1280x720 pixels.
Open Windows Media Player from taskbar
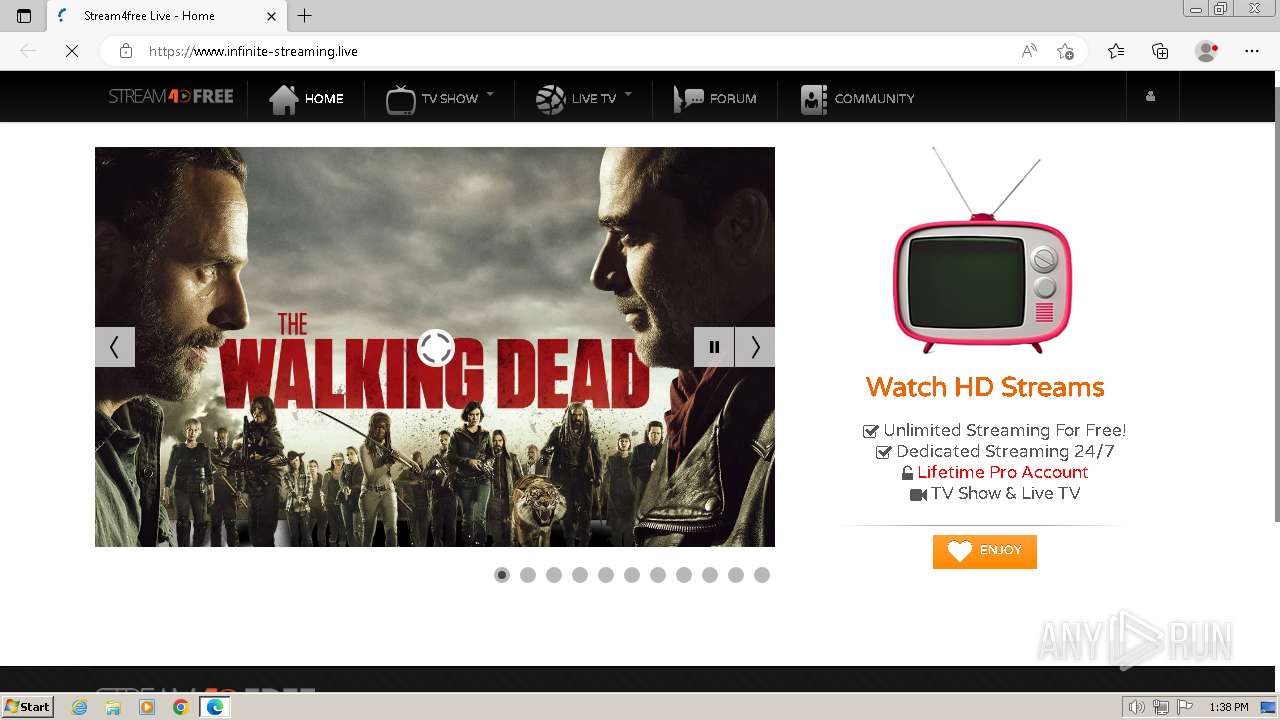click(x=147, y=707)
